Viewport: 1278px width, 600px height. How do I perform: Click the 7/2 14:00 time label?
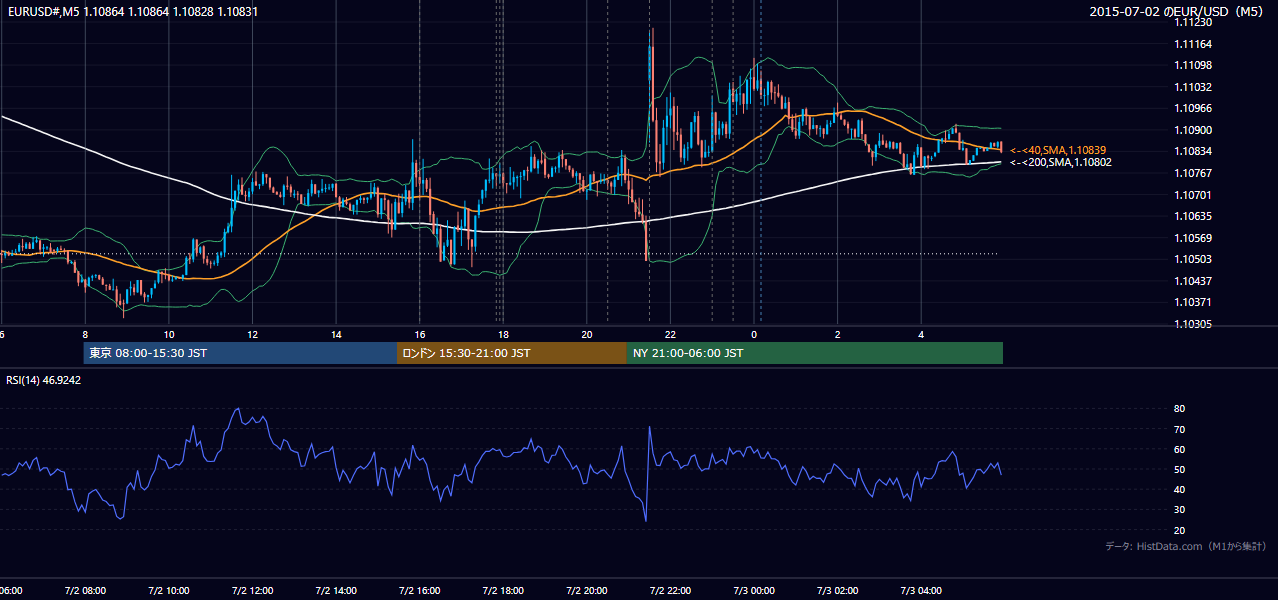coord(336,591)
